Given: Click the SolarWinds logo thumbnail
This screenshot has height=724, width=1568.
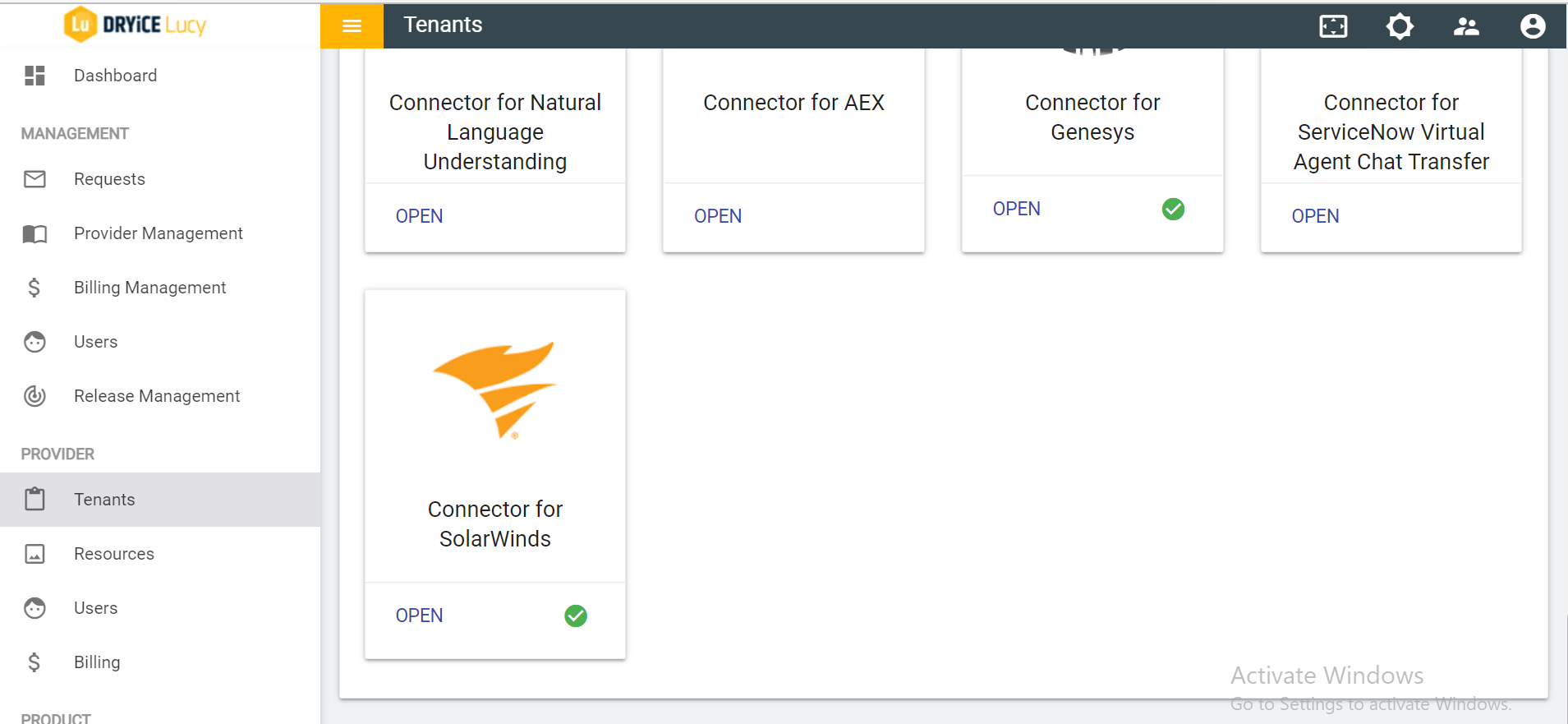Looking at the screenshot, I should point(495,390).
